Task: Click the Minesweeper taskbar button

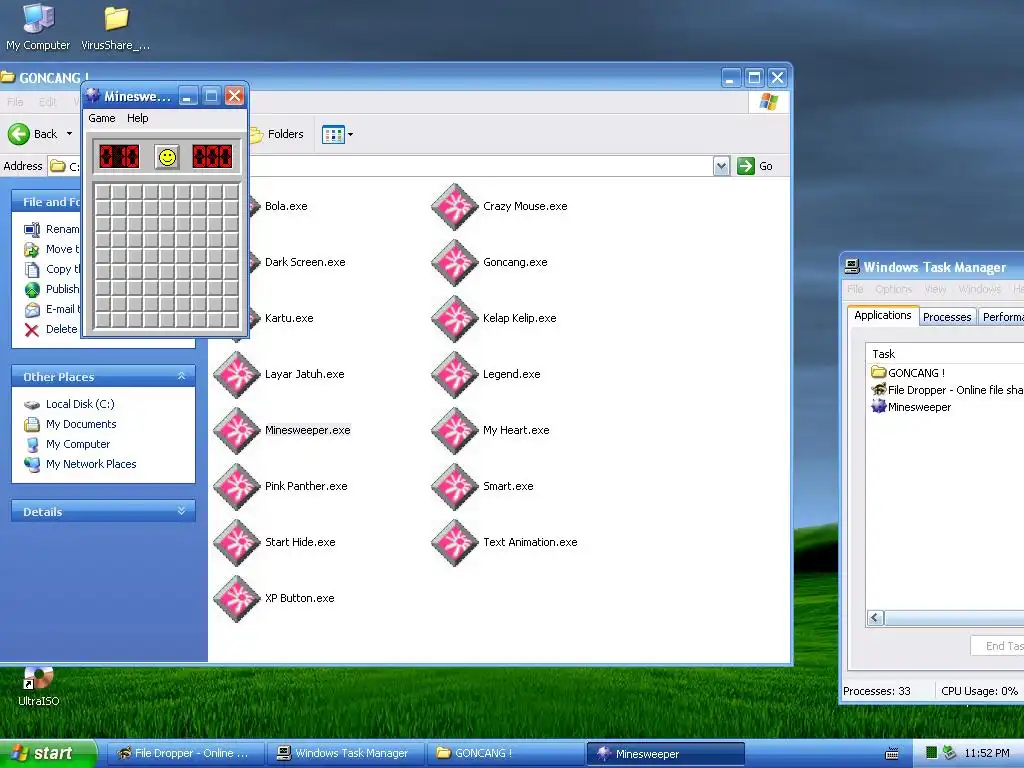Action: tap(665, 754)
